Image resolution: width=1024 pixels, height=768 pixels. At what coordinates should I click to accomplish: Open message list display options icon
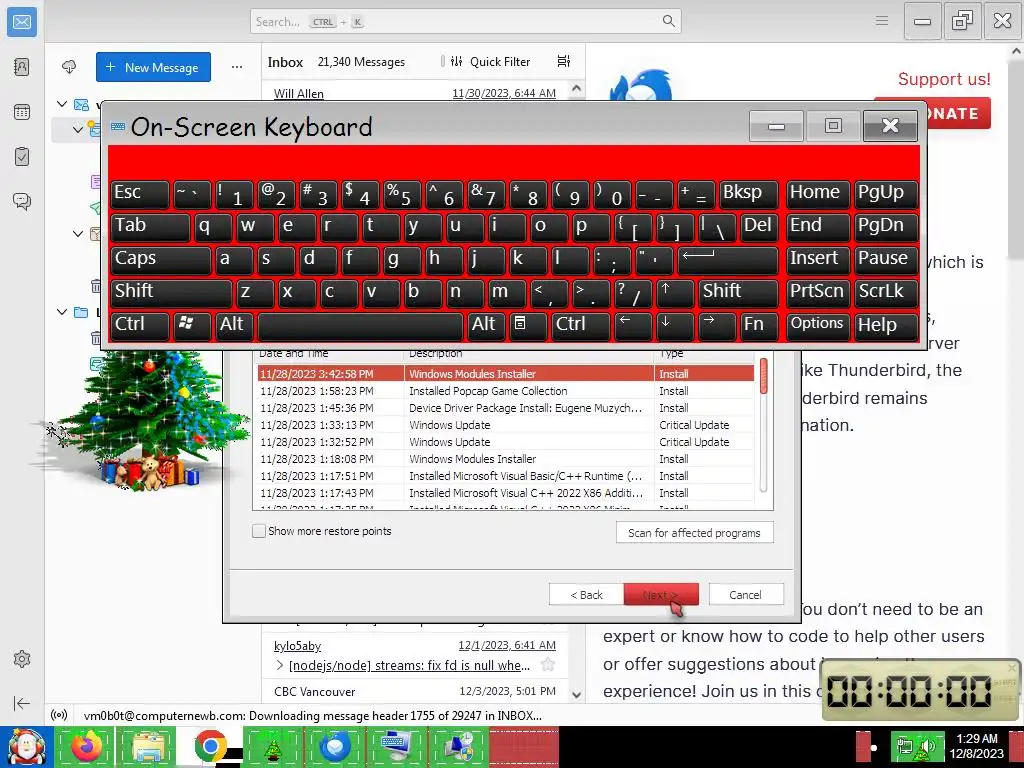564,61
